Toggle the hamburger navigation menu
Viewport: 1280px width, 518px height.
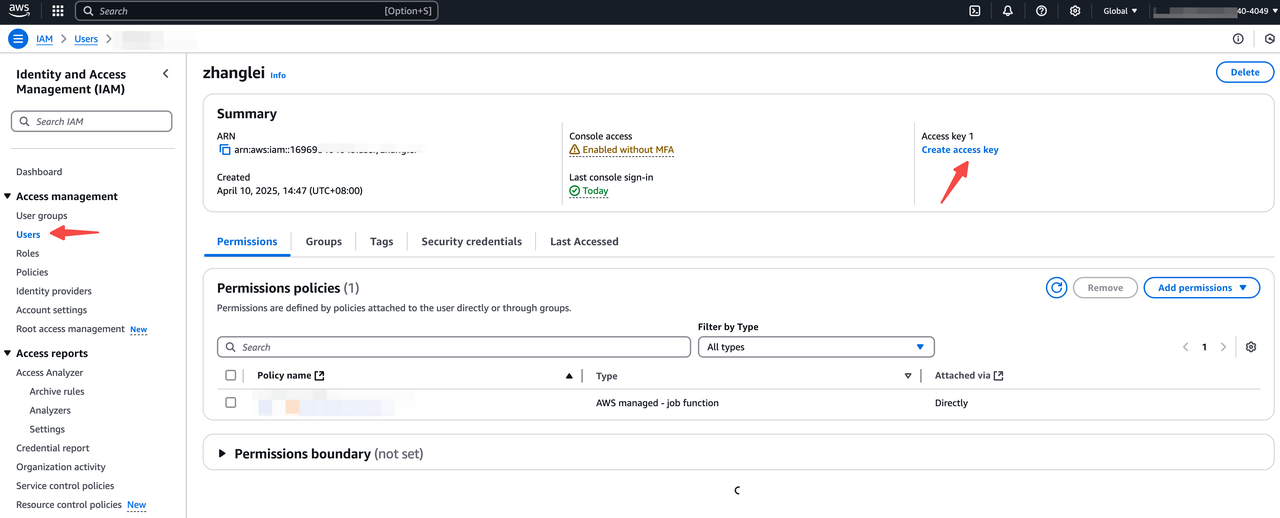point(18,39)
